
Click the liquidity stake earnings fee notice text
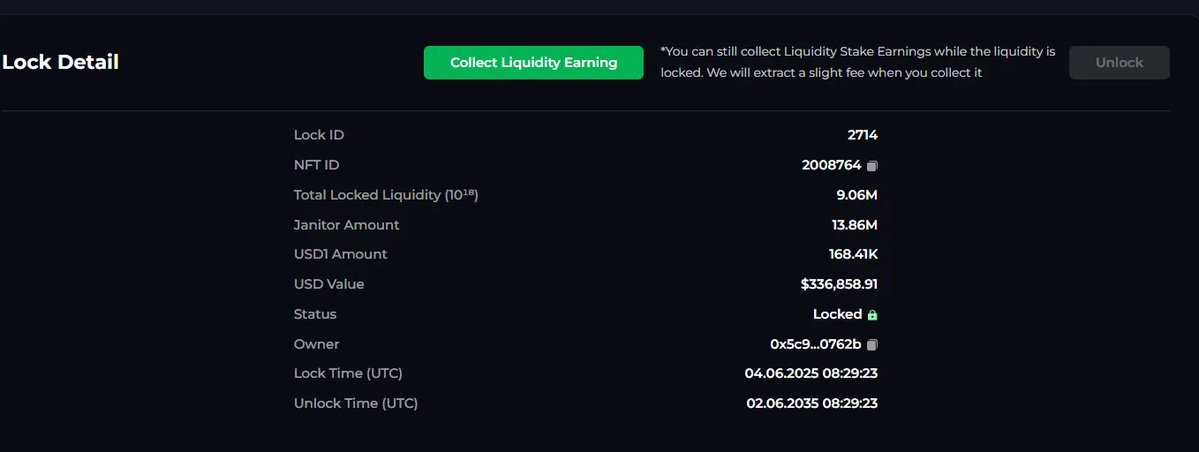pyautogui.click(x=858, y=62)
